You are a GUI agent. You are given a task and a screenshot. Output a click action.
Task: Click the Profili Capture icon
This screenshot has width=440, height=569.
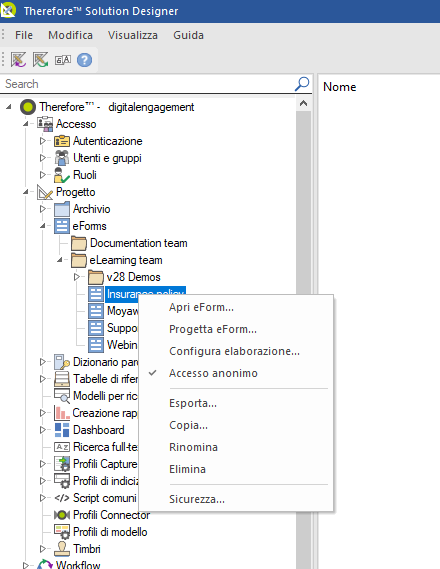pos(62,464)
